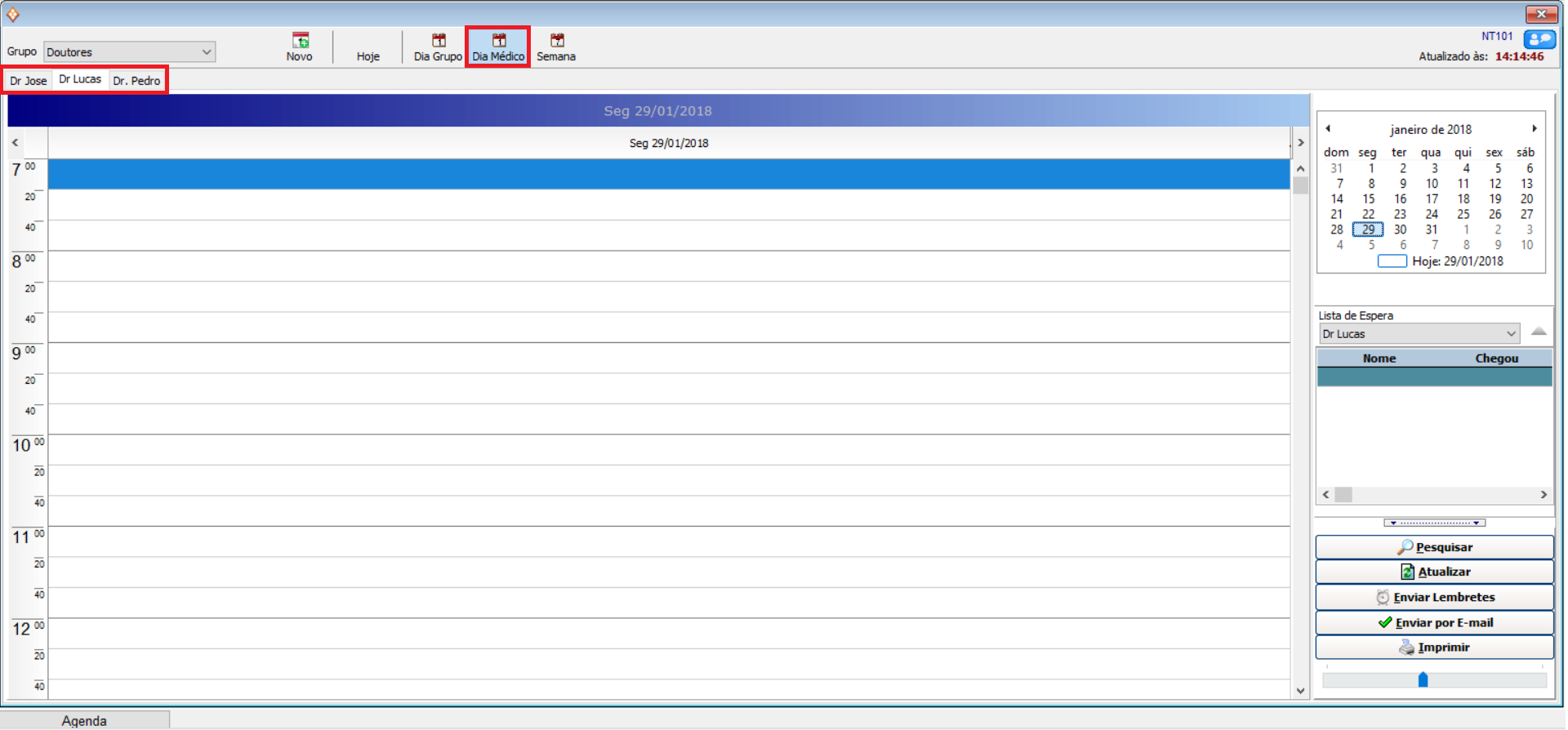Open the Dr. Pedro tab

(136, 81)
